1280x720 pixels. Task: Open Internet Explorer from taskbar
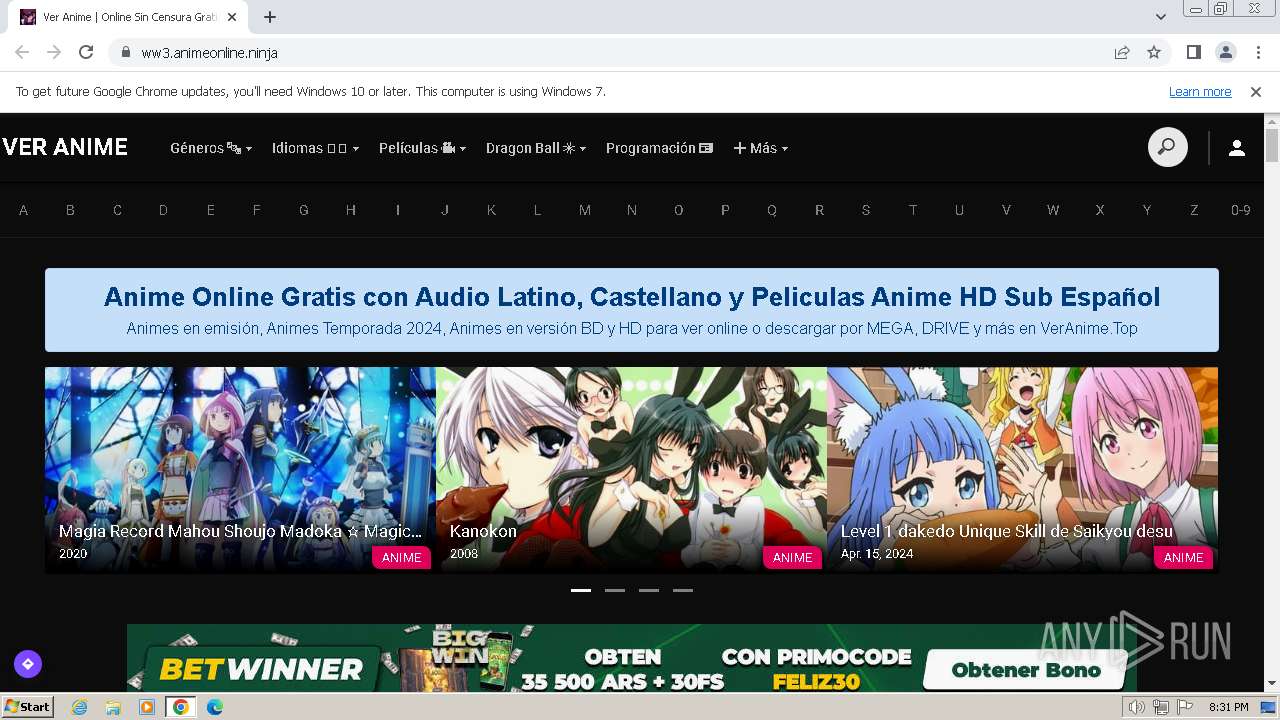79,707
